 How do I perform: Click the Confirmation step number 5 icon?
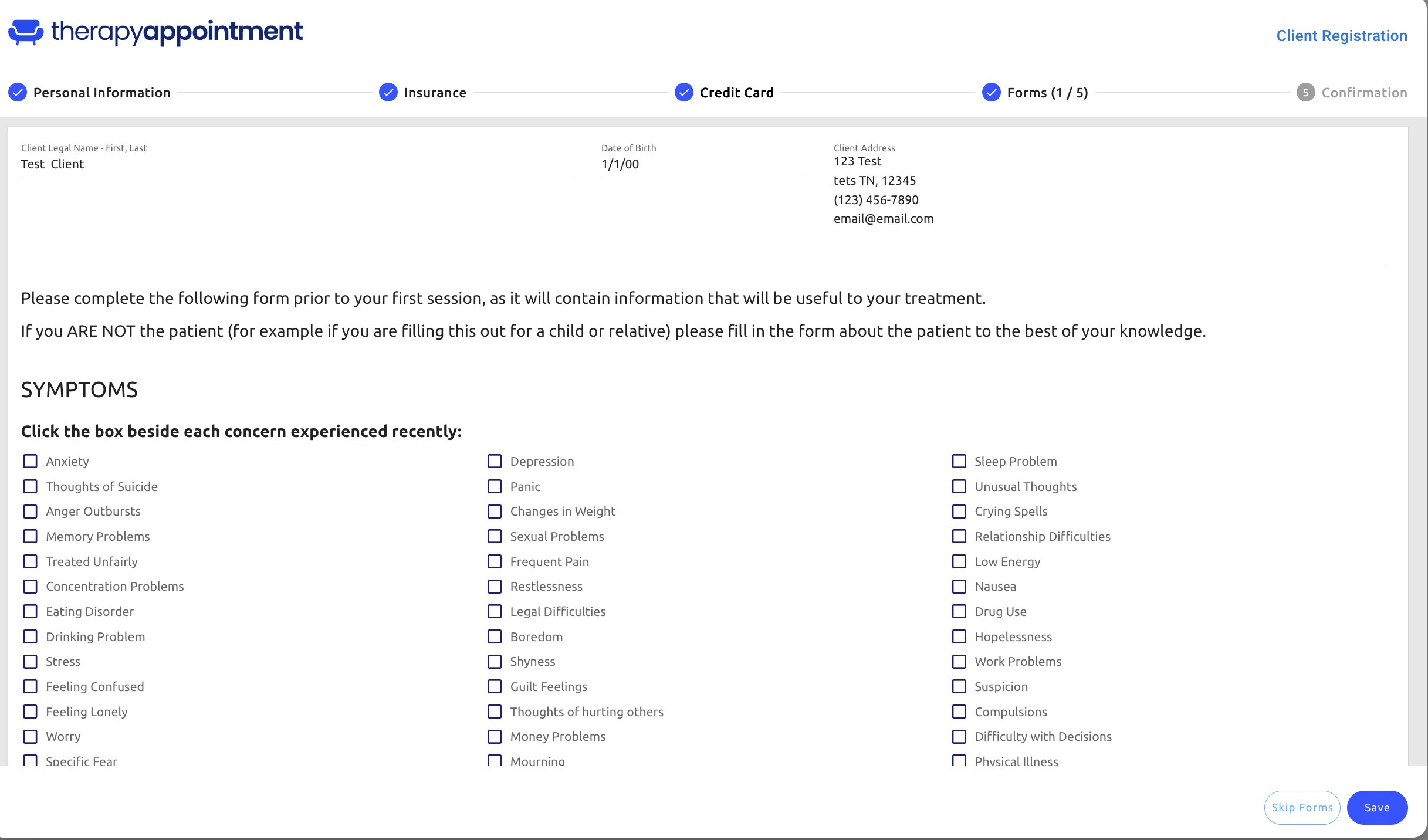coord(1305,93)
